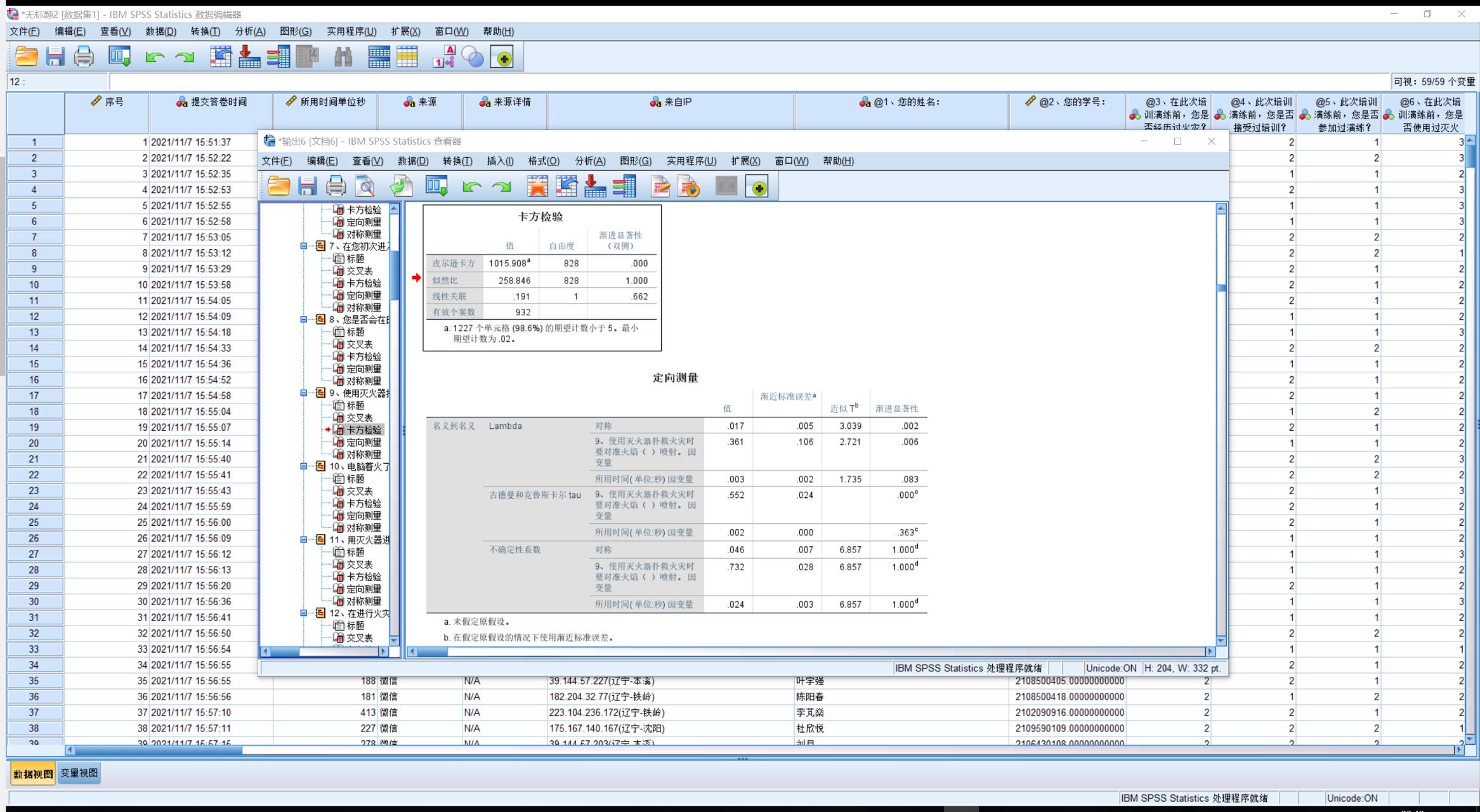Screen dimensions: 1480x812
Task: Open the 分析(A) menu in the viewer window
Action: click(x=589, y=161)
